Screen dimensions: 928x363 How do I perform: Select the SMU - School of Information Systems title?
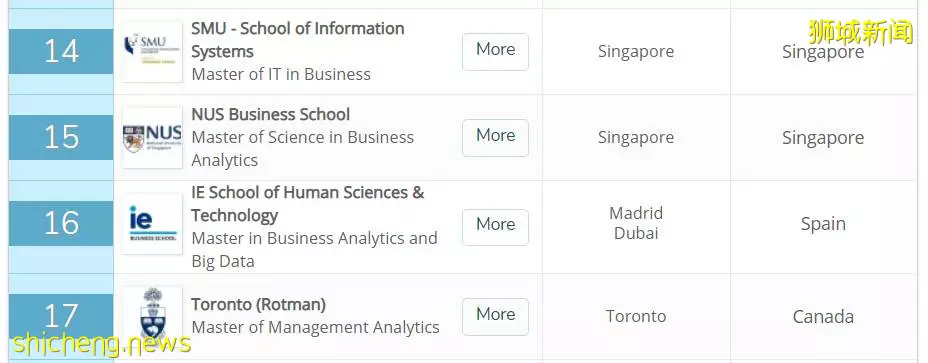pos(298,40)
